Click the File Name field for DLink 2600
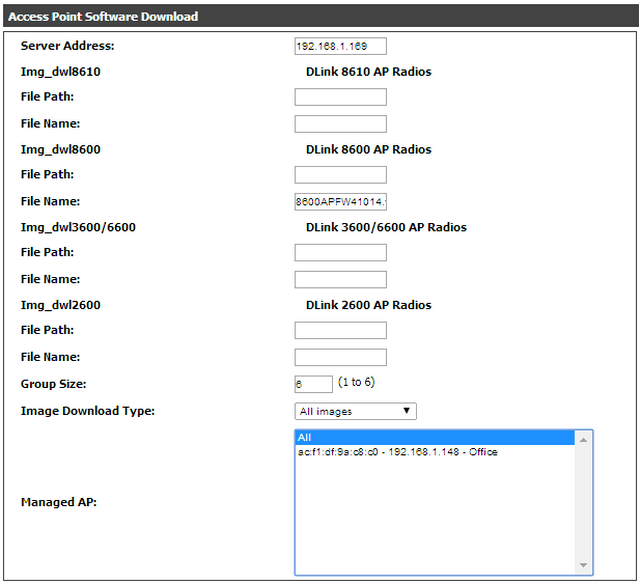 pyautogui.click(x=340, y=358)
